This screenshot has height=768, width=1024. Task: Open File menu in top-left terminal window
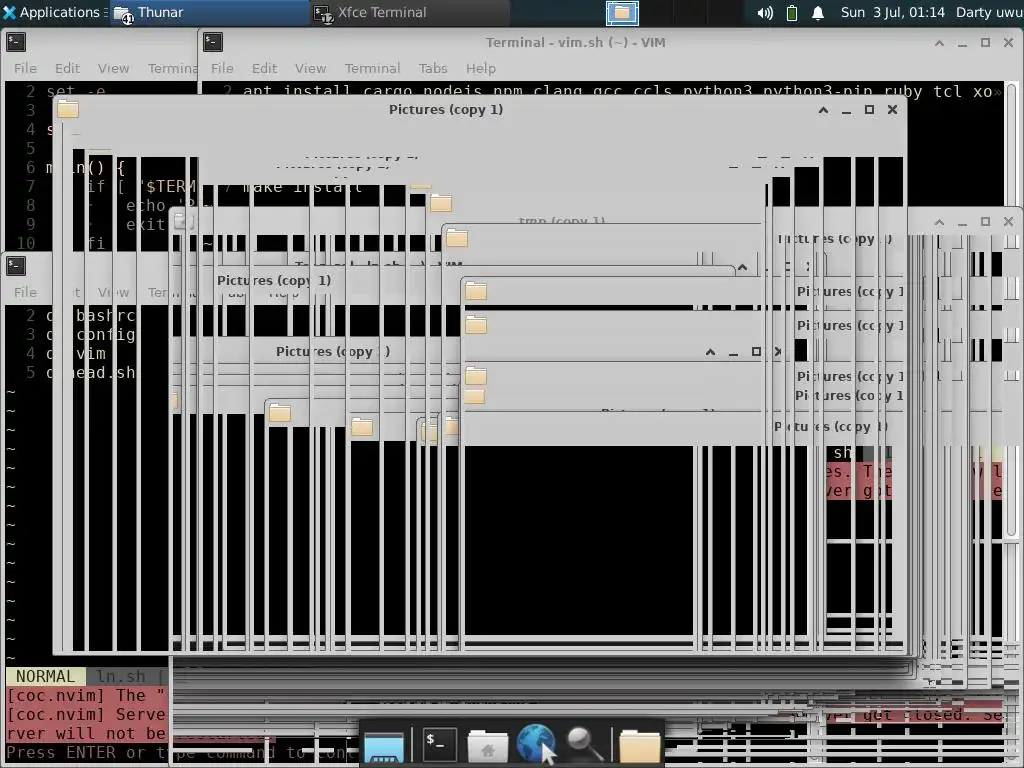pyautogui.click(x=25, y=68)
